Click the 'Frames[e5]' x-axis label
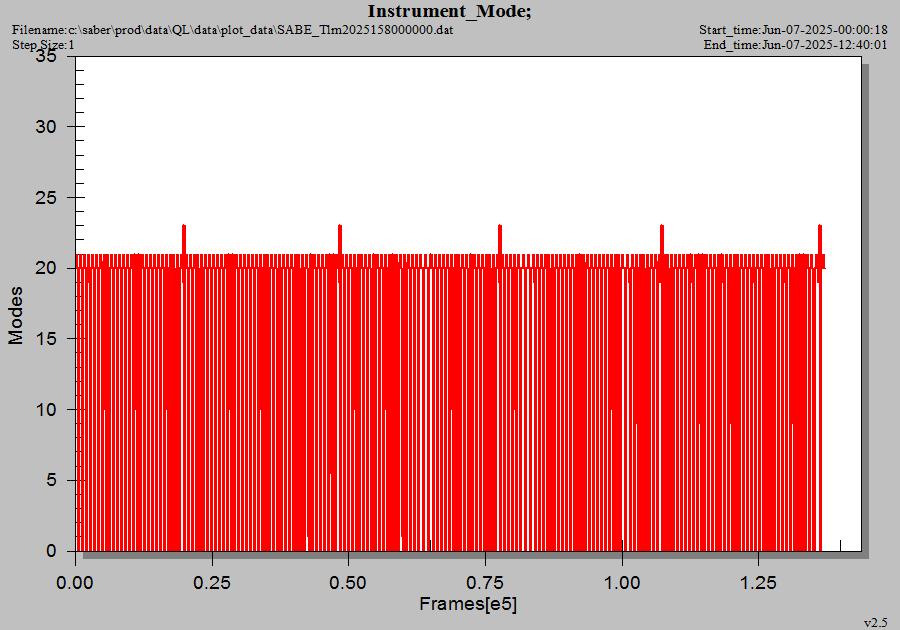900x630 pixels. 468,604
